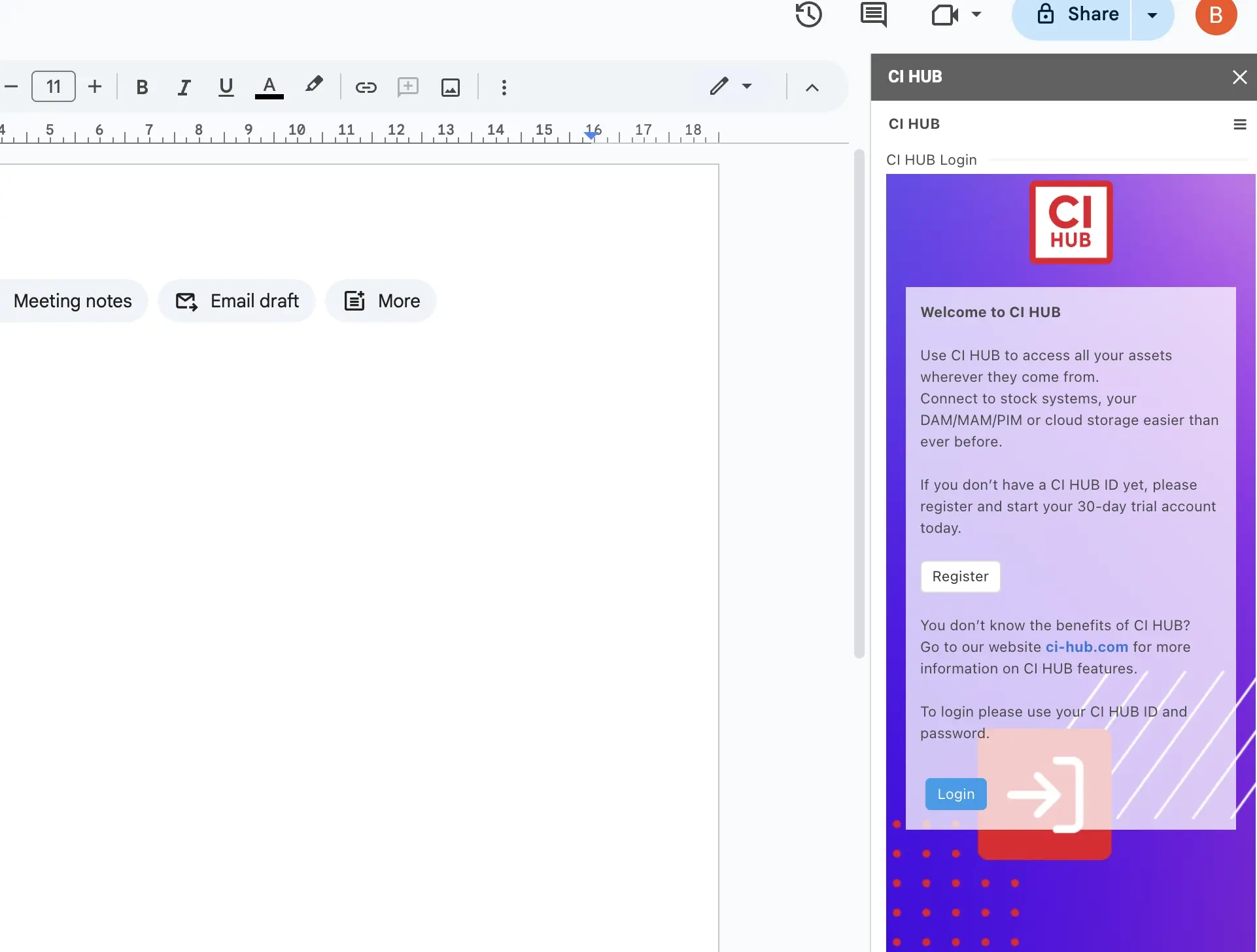This screenshot has height=952, width=1257.
Task: Open the account avatar B
Action: [x=1216, y=14]
